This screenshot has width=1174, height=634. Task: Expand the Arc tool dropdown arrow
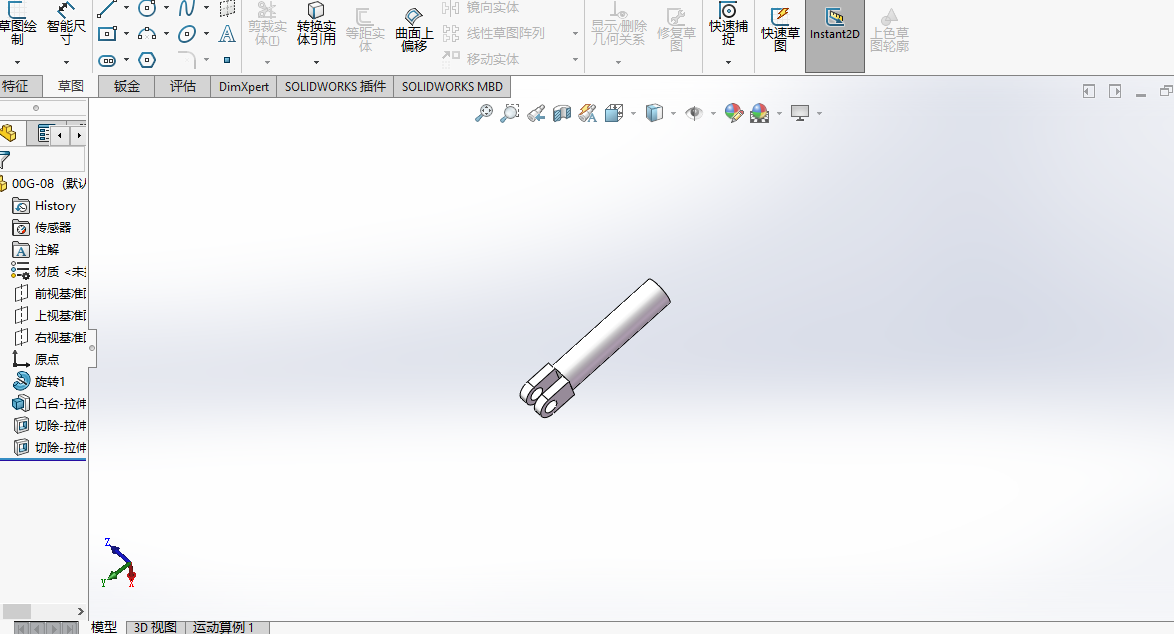point(166,34)
